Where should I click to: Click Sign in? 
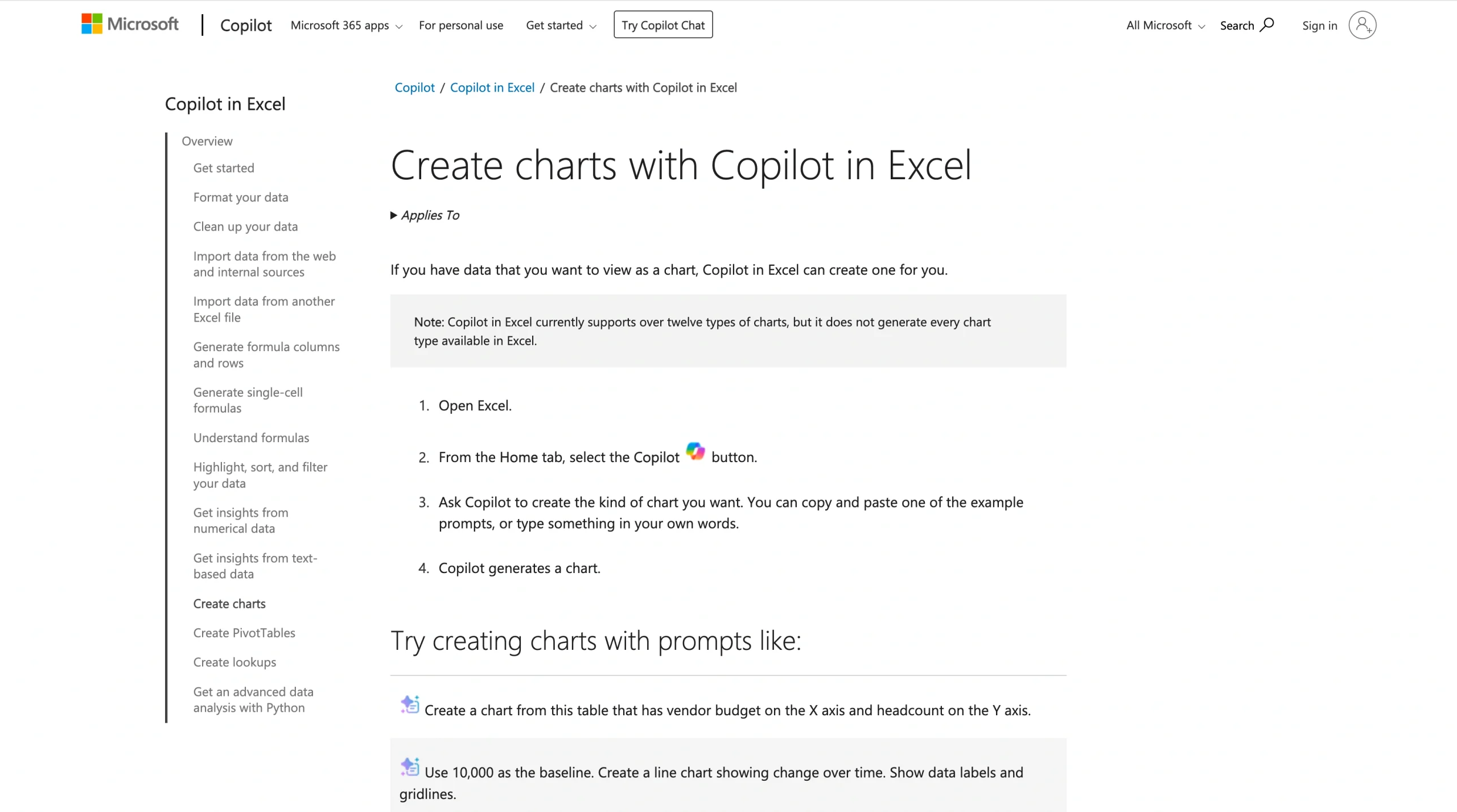pyautogui.click(x=1318, y=25)
